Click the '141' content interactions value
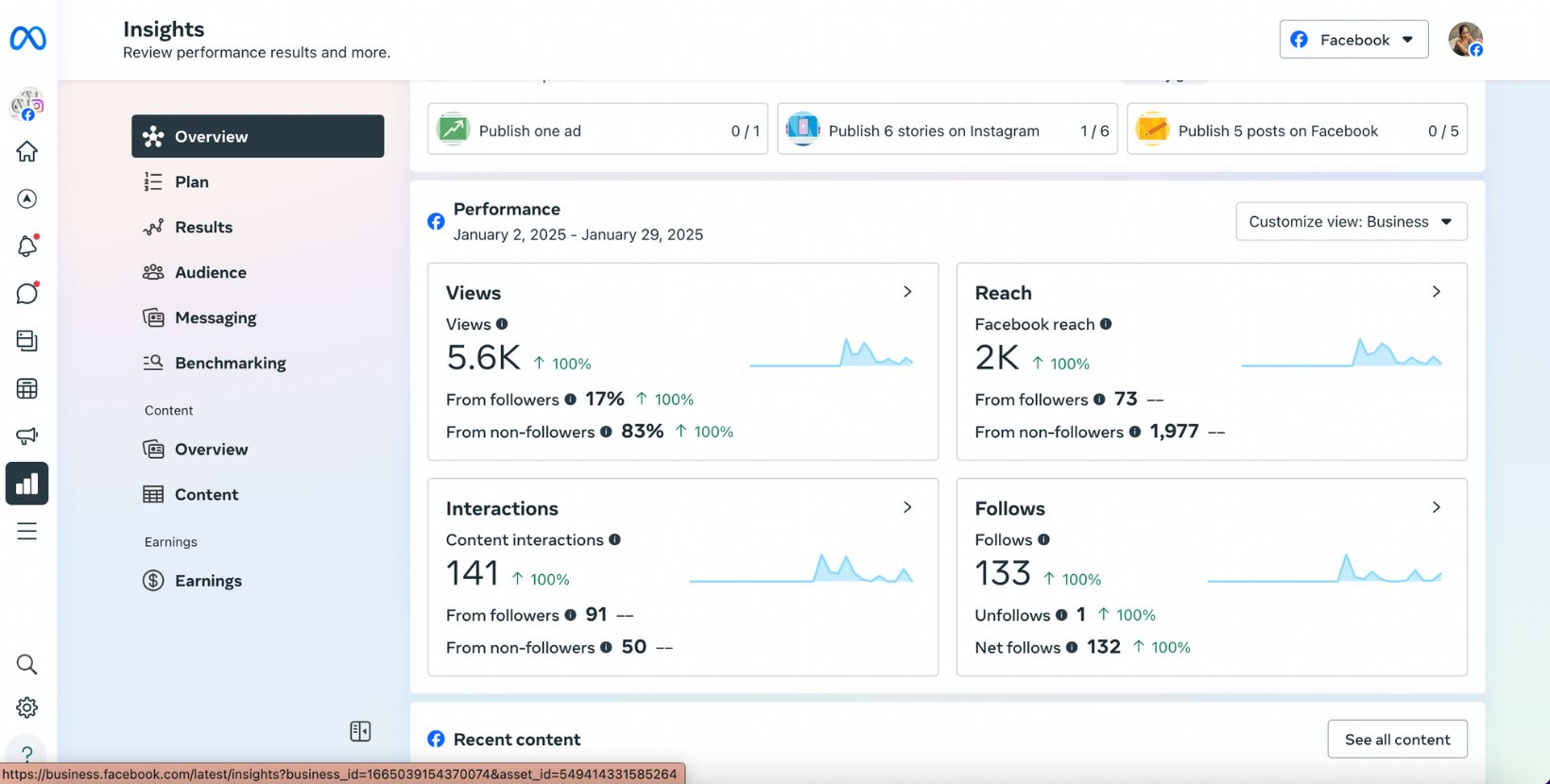 pos(472,573)
